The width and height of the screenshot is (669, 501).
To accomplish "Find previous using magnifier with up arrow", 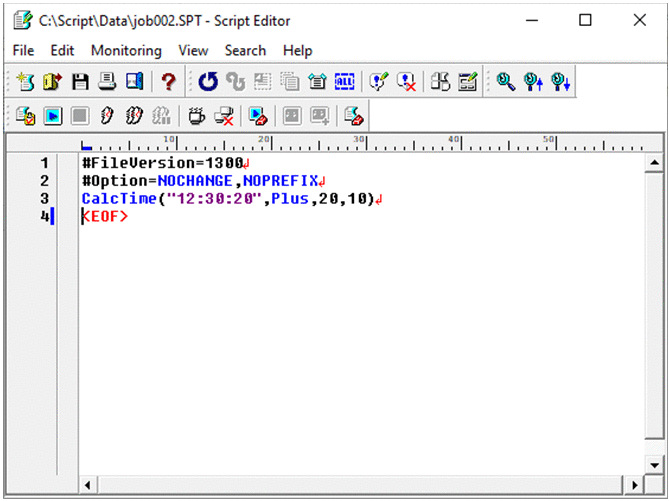I will click(x=533, y=81).
